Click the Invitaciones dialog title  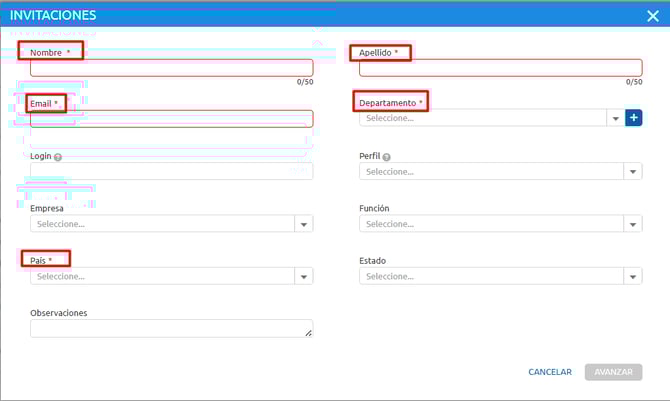(x=53, y=15)
